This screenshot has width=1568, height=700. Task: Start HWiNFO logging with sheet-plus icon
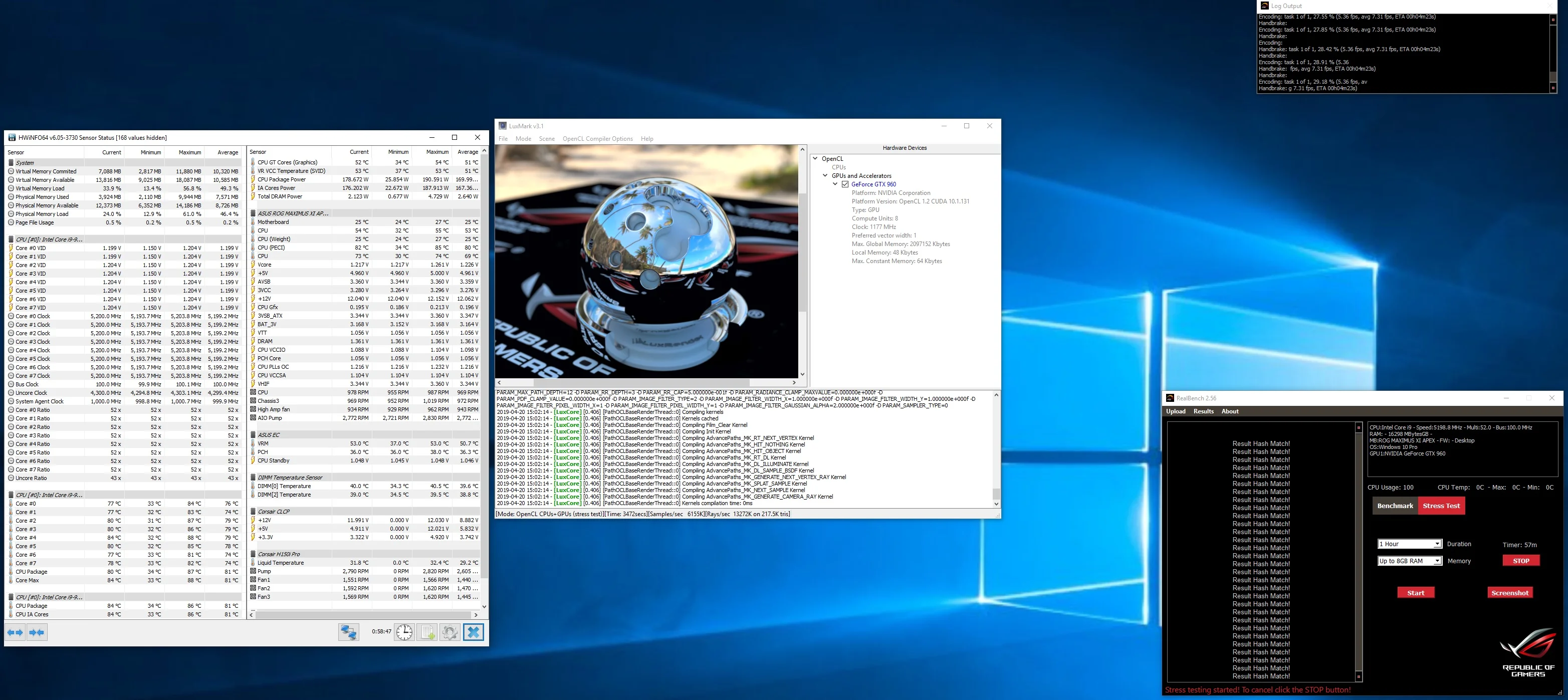[x=428, y=632]
